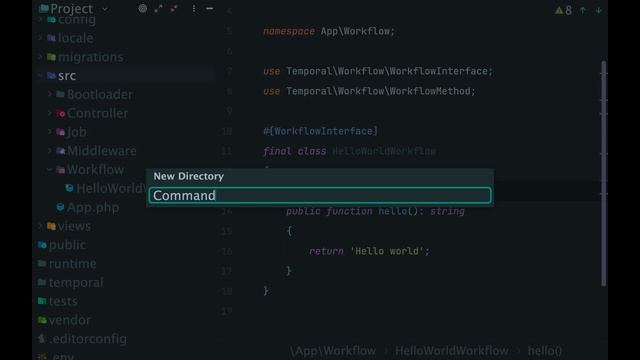Open the App.php file
The image size is (640, 360).
[x=93, y=207]
